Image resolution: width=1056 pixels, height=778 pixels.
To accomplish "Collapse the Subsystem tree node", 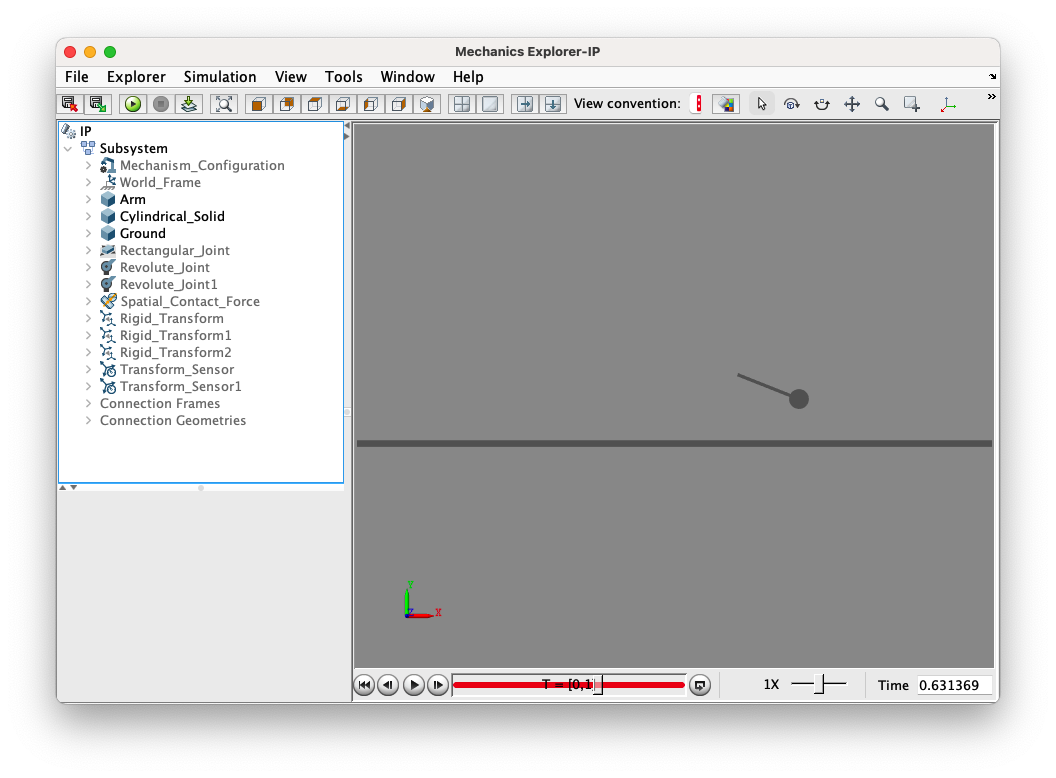I will (x=68, y=148).
